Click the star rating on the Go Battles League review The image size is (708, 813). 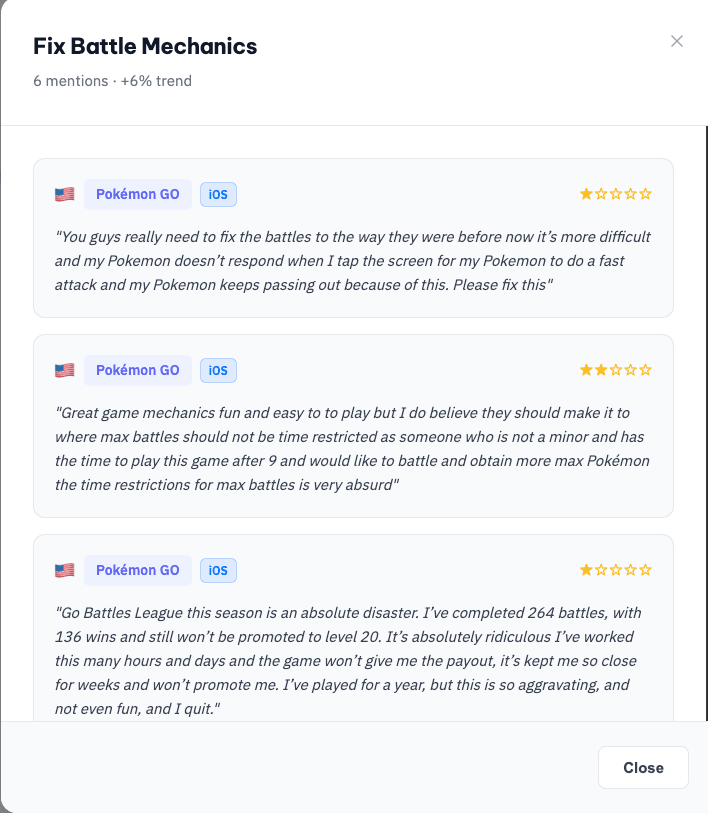[616, 570]
